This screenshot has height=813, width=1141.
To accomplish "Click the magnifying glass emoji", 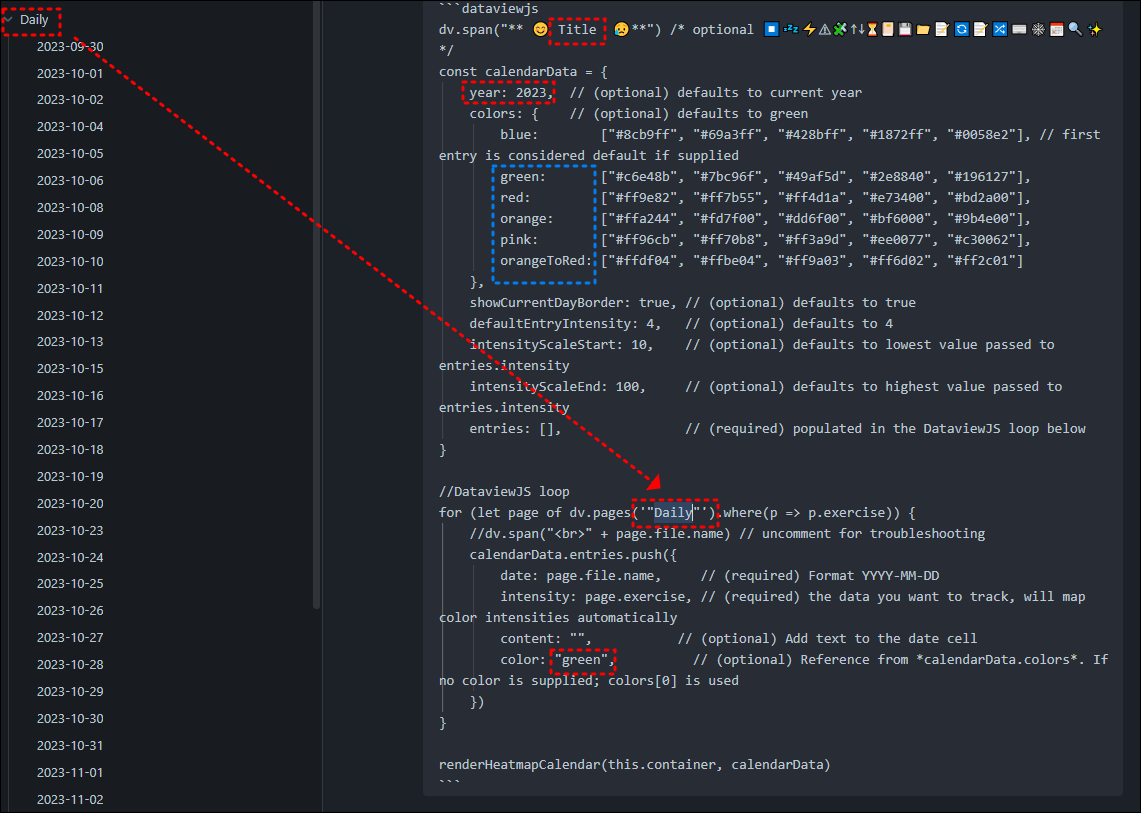I will (1075, 29).
